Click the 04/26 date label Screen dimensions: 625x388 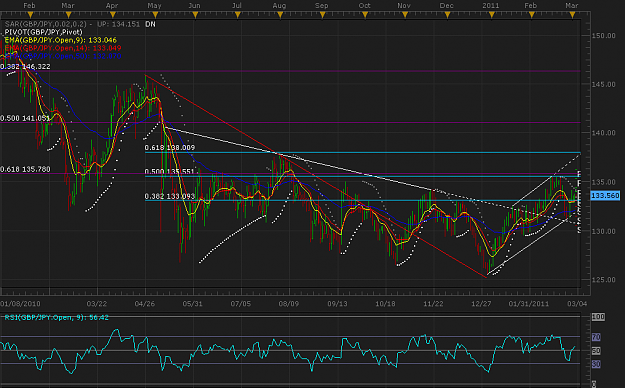pyautogui.click(x=145, y=304)
